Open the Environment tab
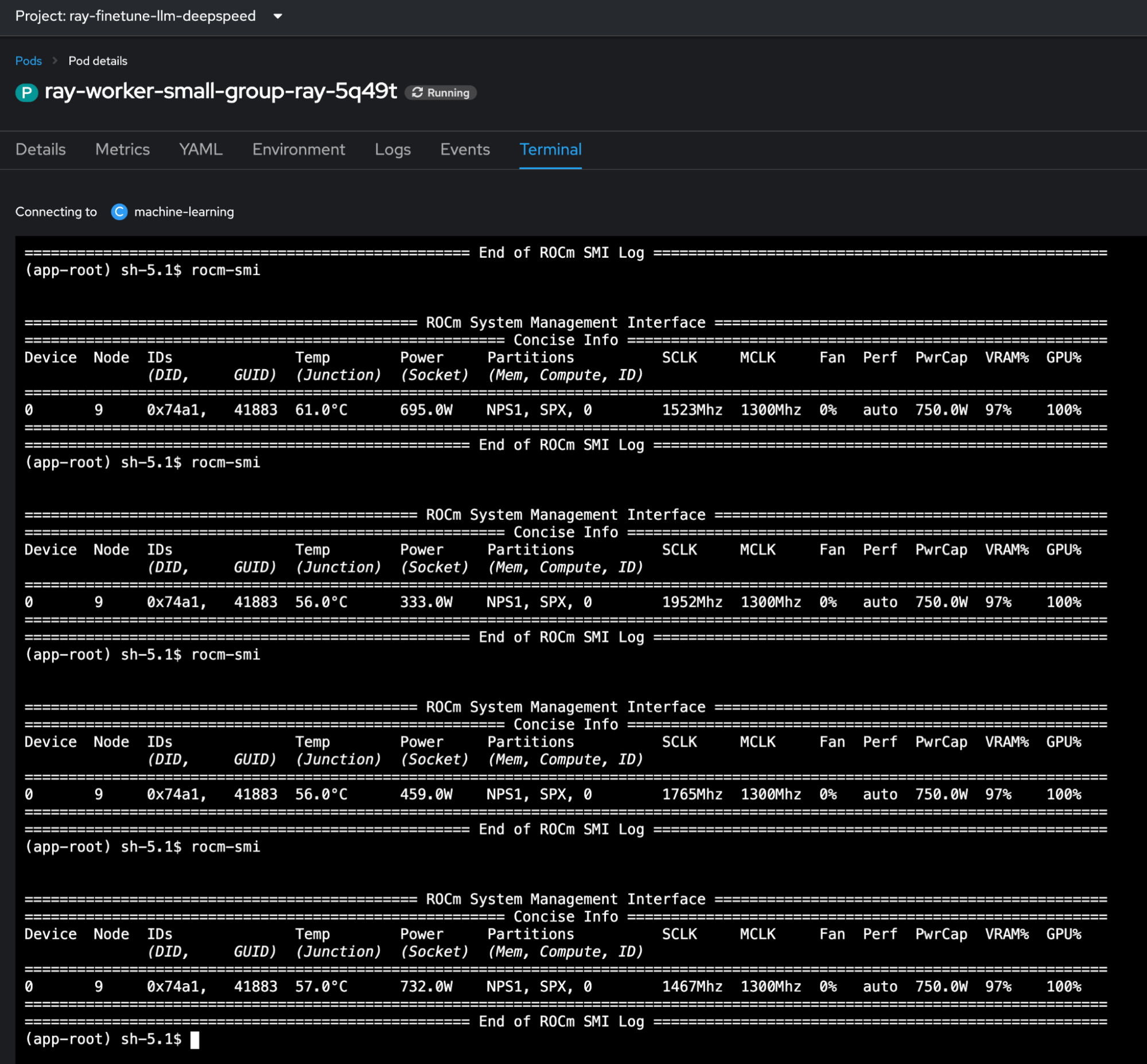 299,150
